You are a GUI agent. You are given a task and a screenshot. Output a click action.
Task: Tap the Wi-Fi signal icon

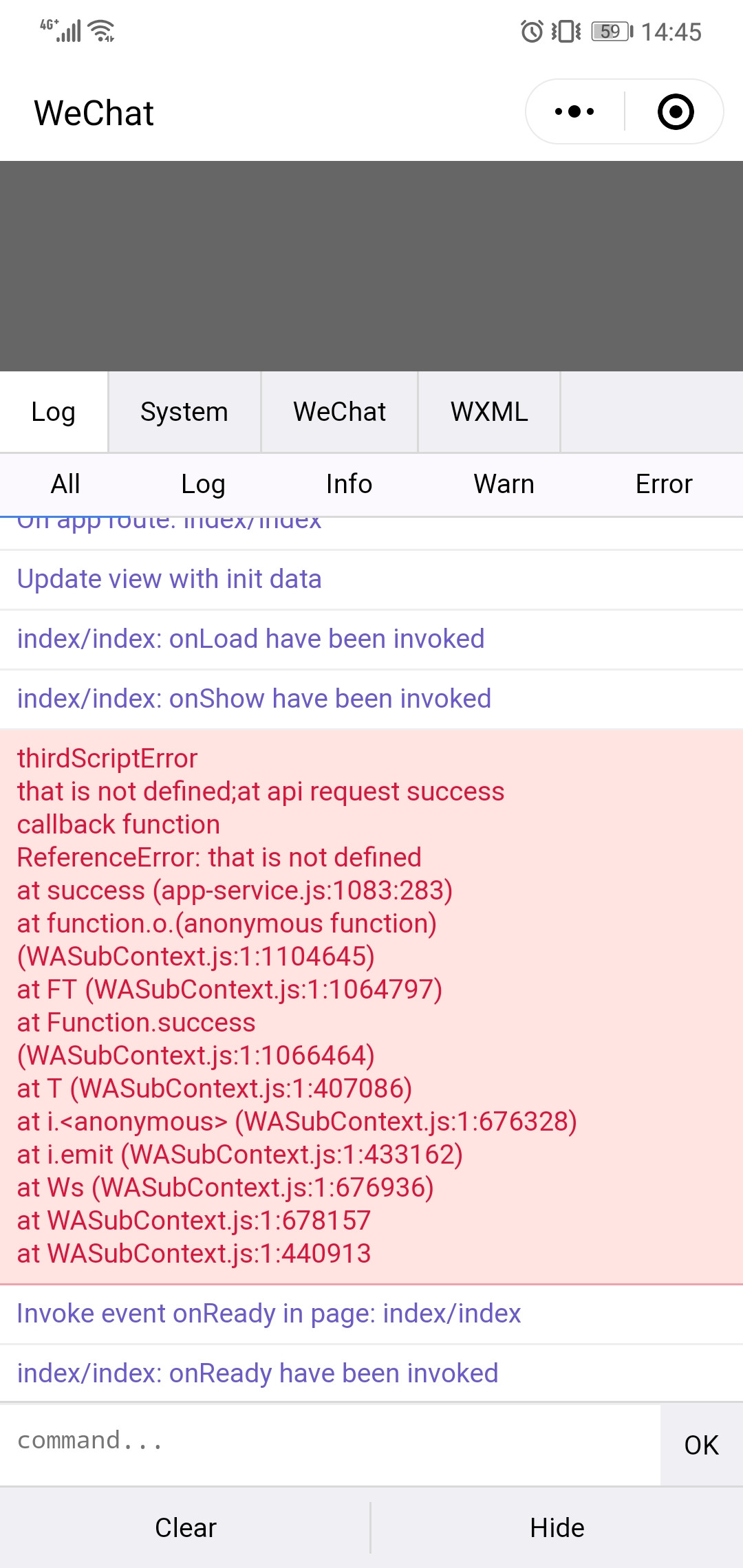(x=103, y=31)
